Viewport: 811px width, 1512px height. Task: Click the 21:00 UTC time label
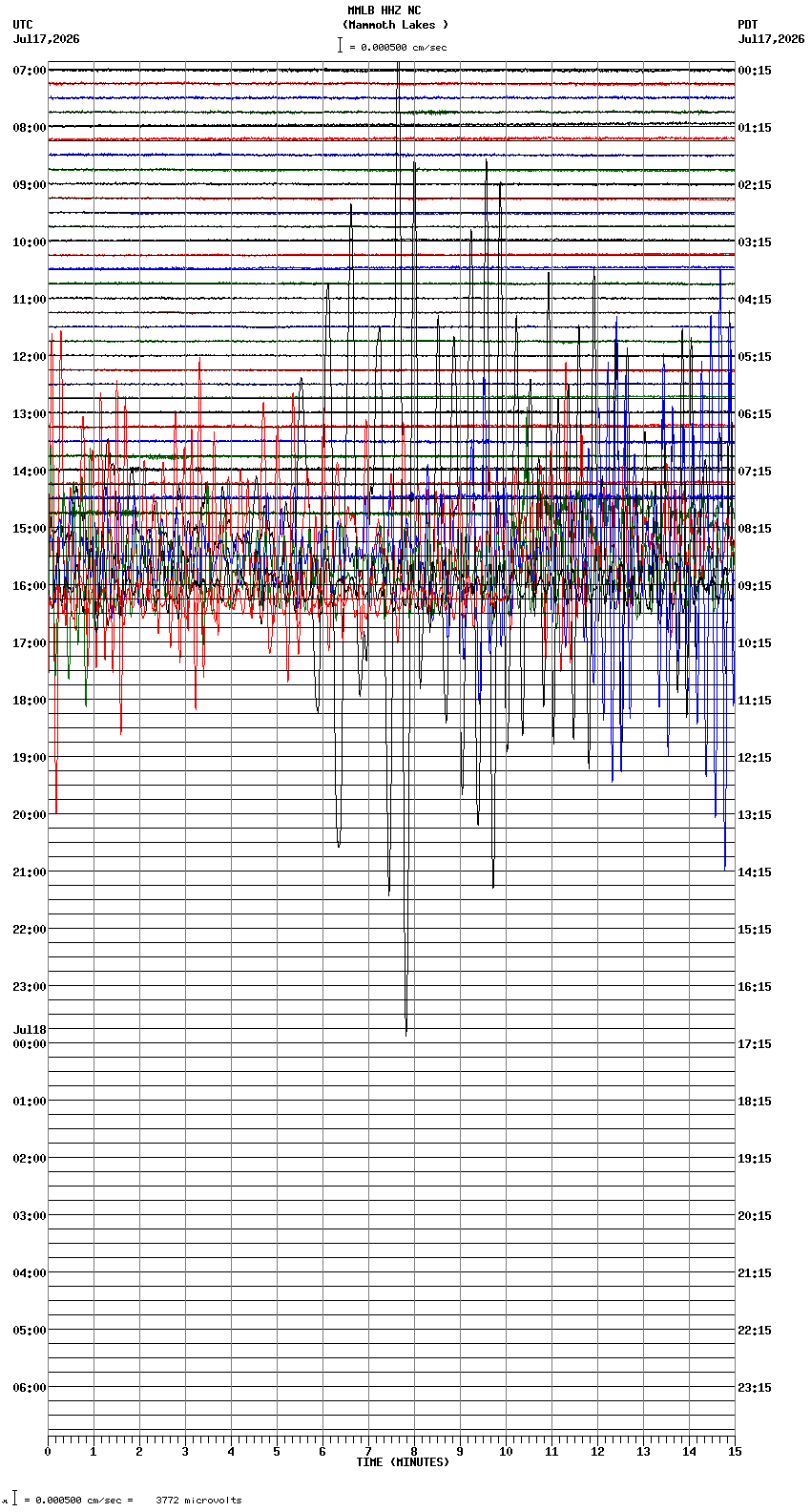coord(30,872)
